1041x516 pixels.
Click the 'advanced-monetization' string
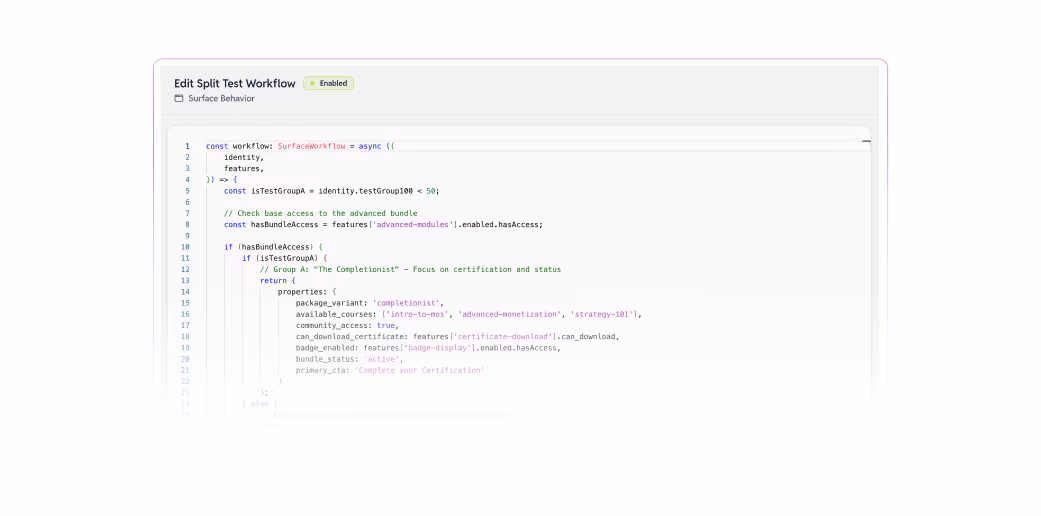coord(510,314)
